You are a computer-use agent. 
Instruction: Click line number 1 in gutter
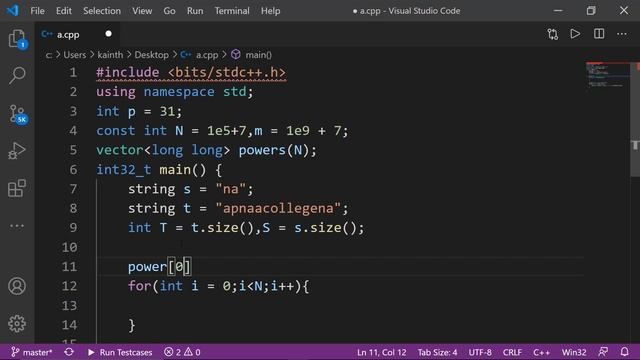point(73,72)
